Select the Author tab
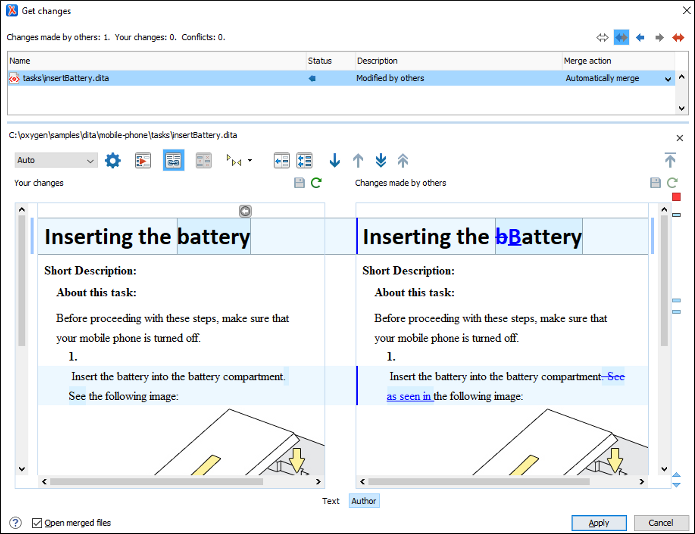695x534 pixels. pyautogui.click(x=364, y=501)
